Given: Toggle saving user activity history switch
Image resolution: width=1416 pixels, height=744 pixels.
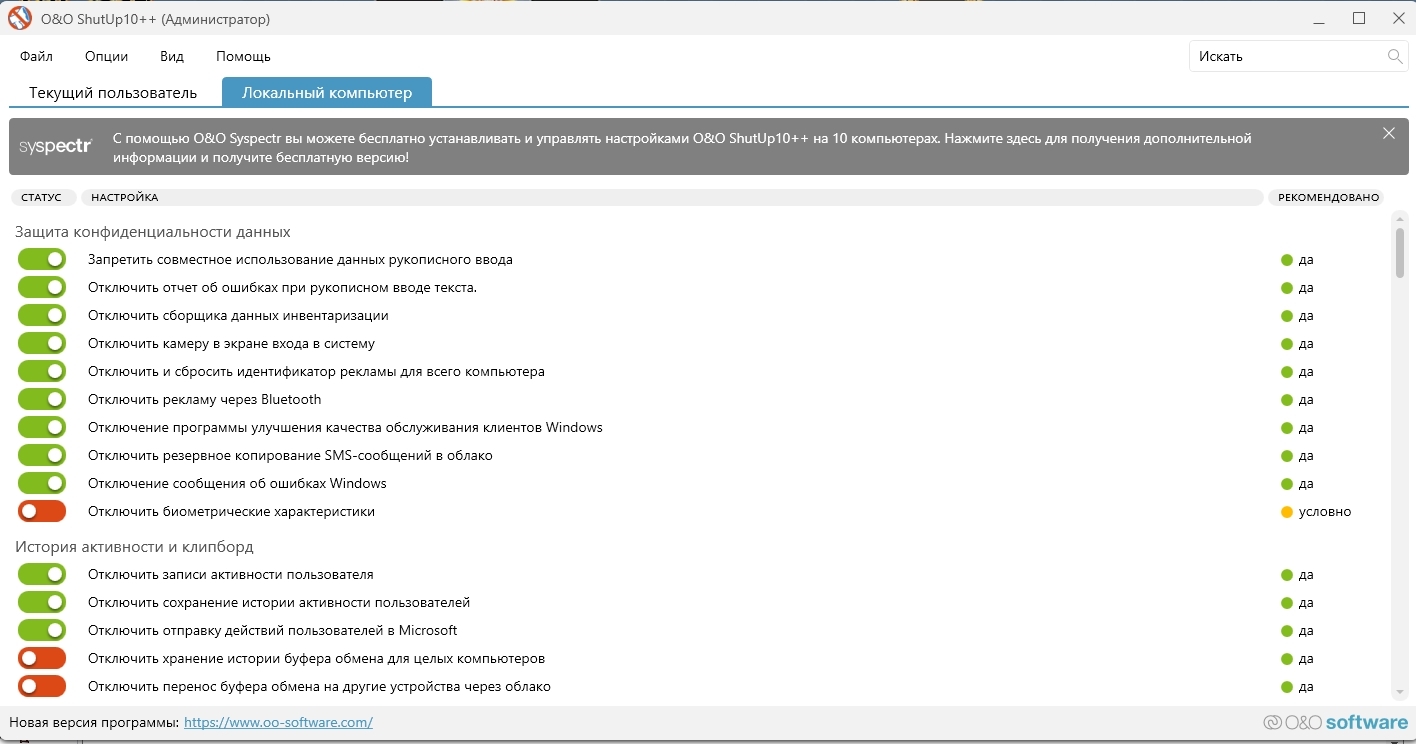Looking at the screenshot, I should click(x=42, y=602).
